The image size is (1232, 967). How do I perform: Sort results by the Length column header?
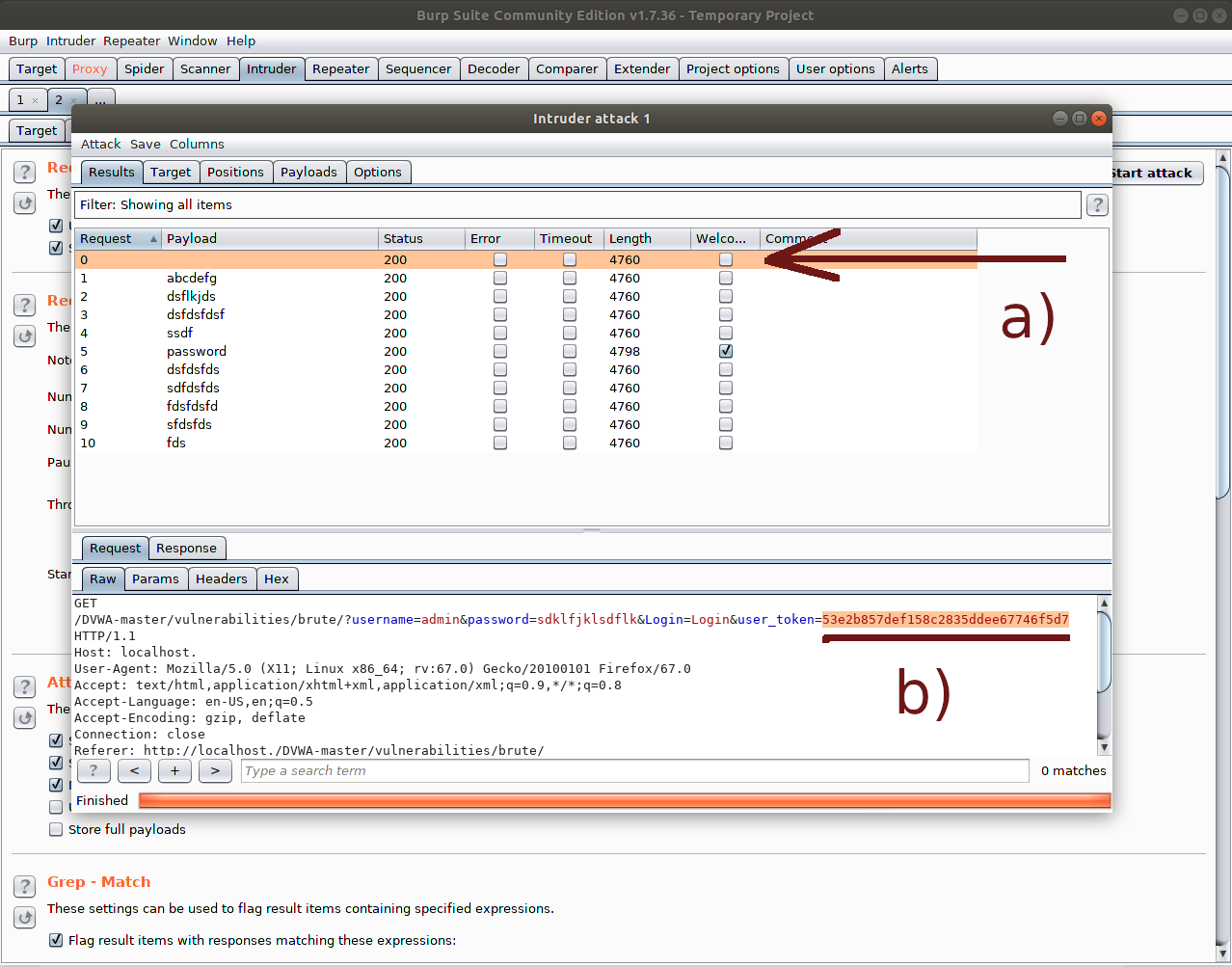point(648,238)
